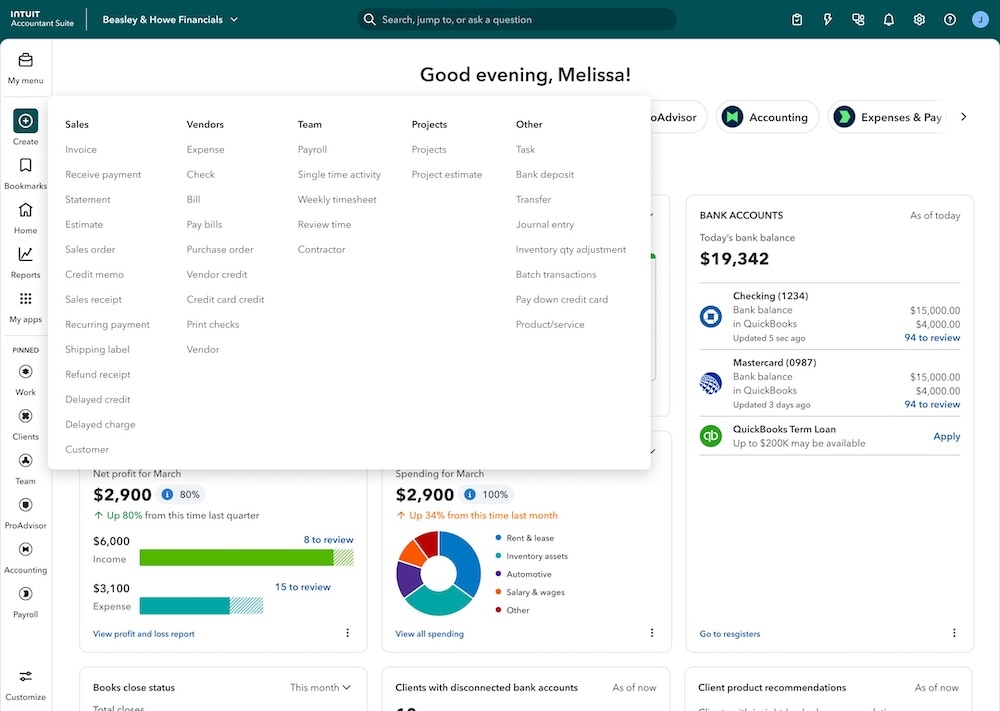
Task: Open Reports from the sidebar
Action: tap(25, 259)
